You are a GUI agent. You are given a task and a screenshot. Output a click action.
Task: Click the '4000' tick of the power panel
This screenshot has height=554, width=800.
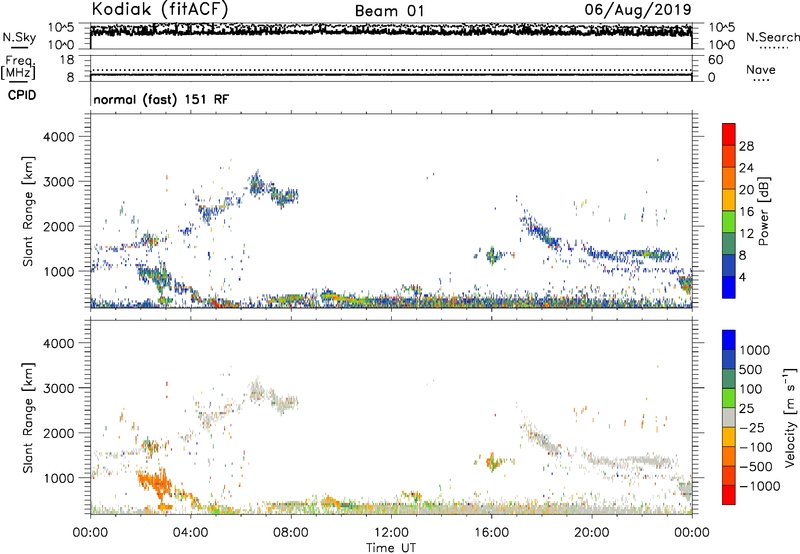coord(59,137)
